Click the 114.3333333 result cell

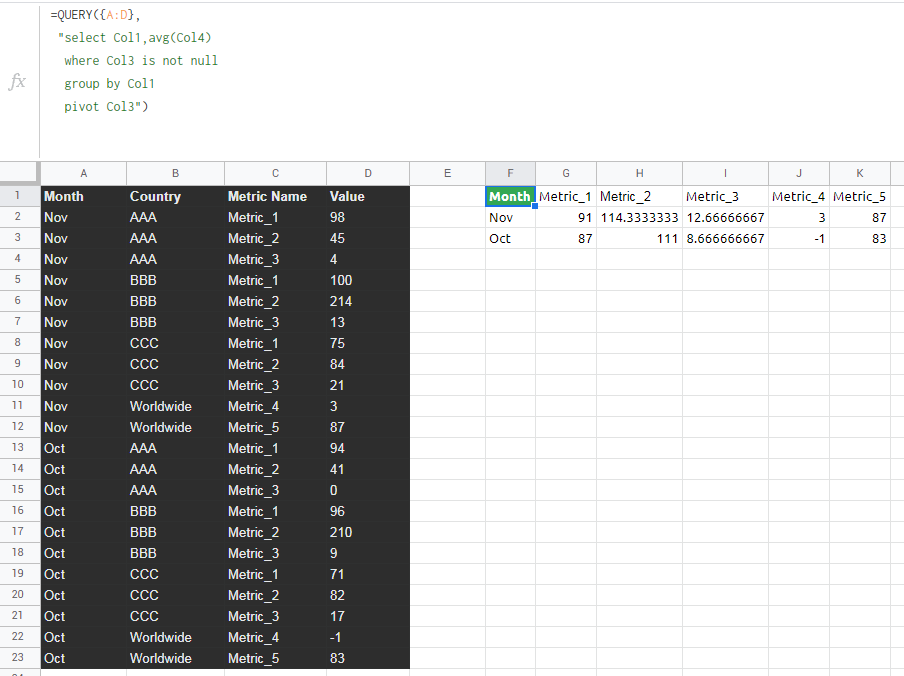639,217
